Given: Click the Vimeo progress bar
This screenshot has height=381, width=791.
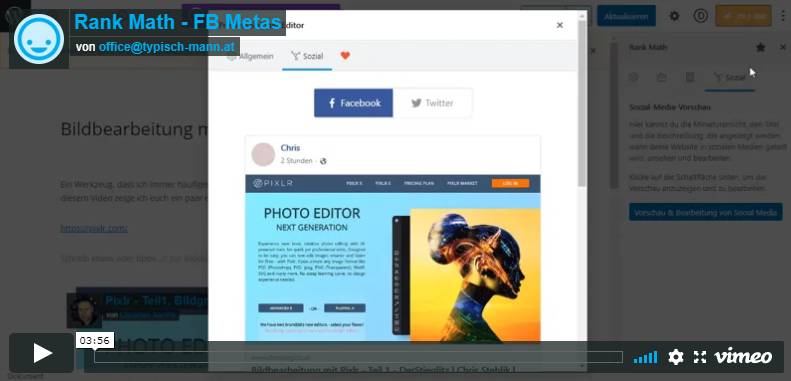Looking at the screenshot, I should point(358,357).
